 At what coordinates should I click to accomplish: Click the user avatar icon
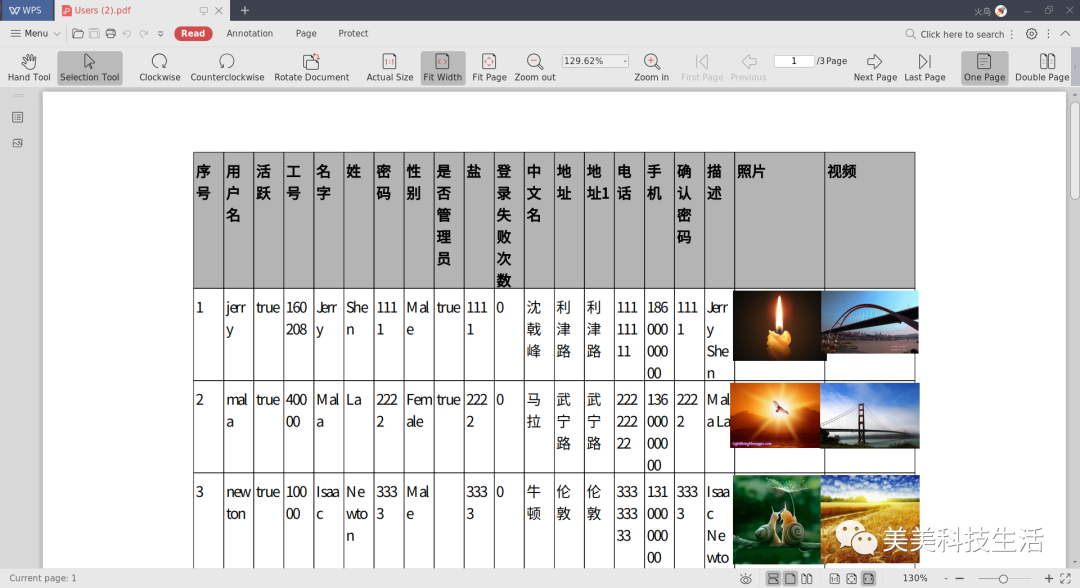click(1001, 11)
